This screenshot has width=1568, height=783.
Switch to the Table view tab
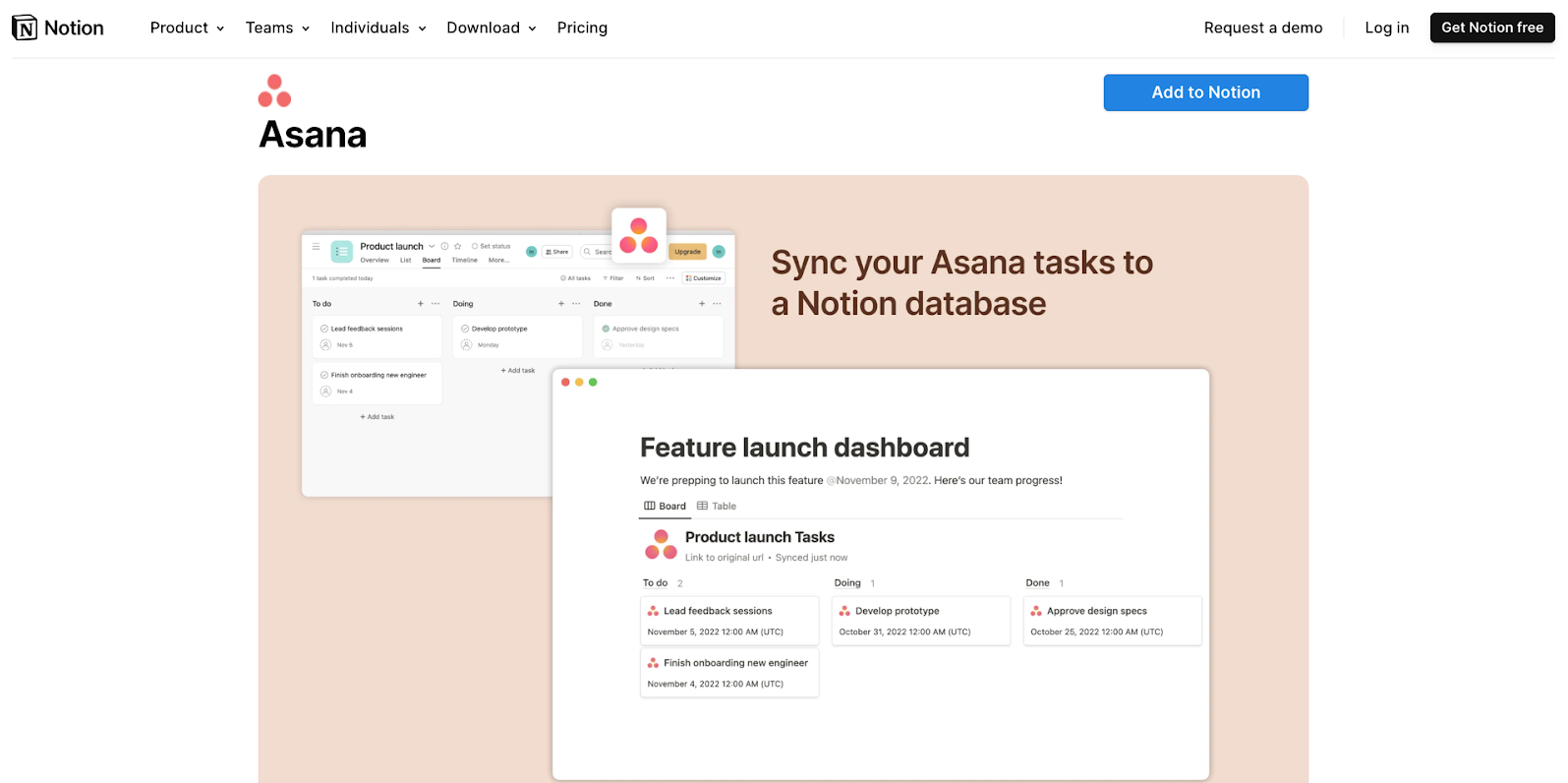click(x=717, y=506)
